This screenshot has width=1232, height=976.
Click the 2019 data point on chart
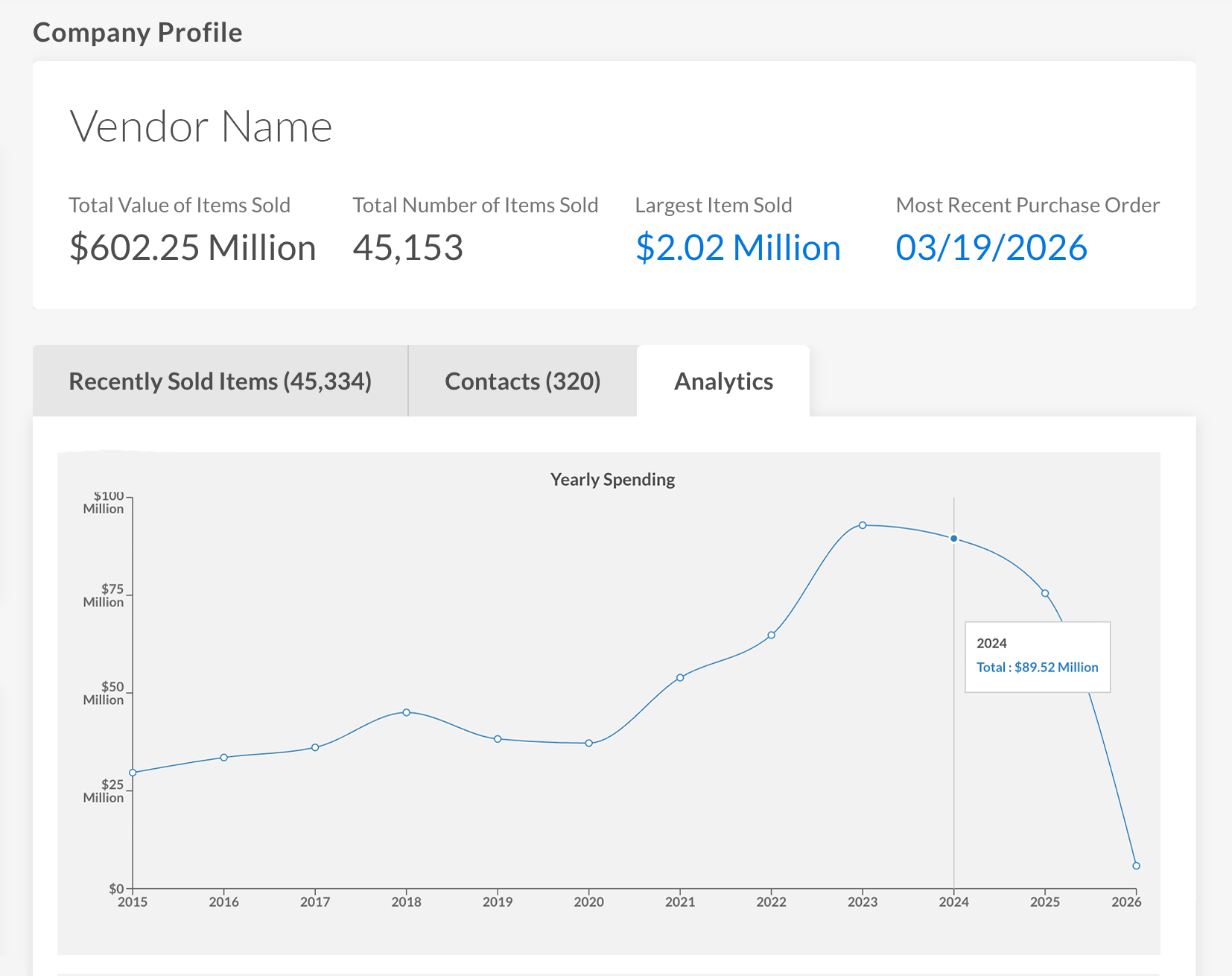pyautogui.click(x=498, y=739)
